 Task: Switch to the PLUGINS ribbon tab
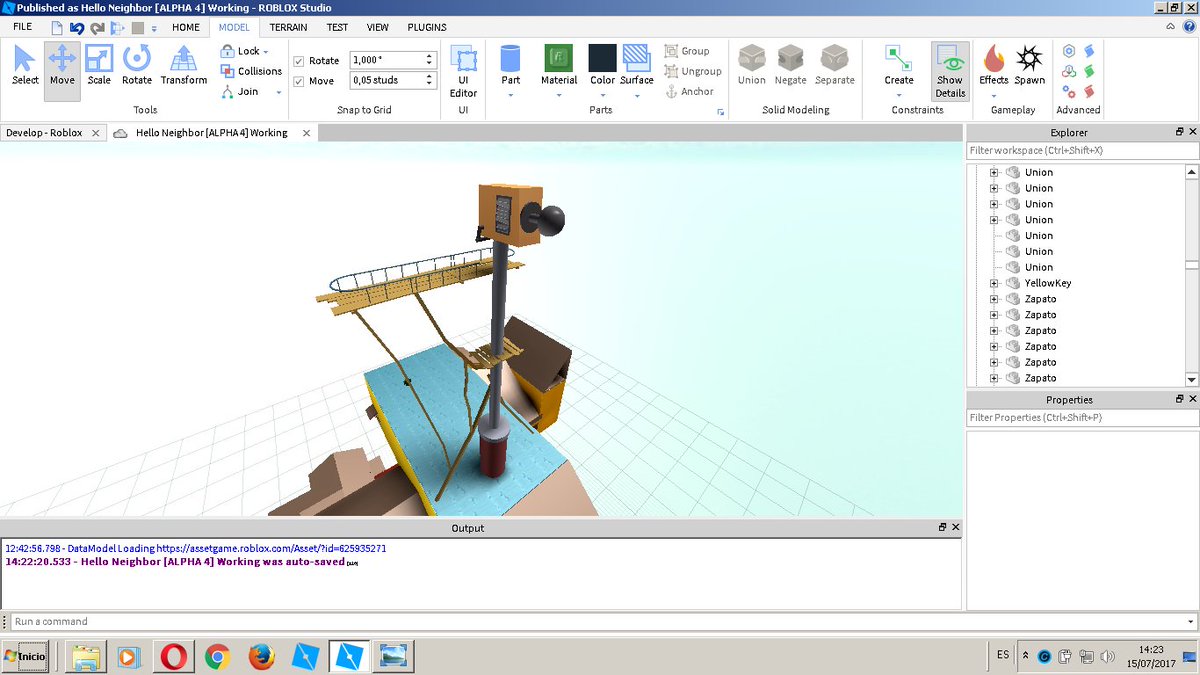(427, 27)
